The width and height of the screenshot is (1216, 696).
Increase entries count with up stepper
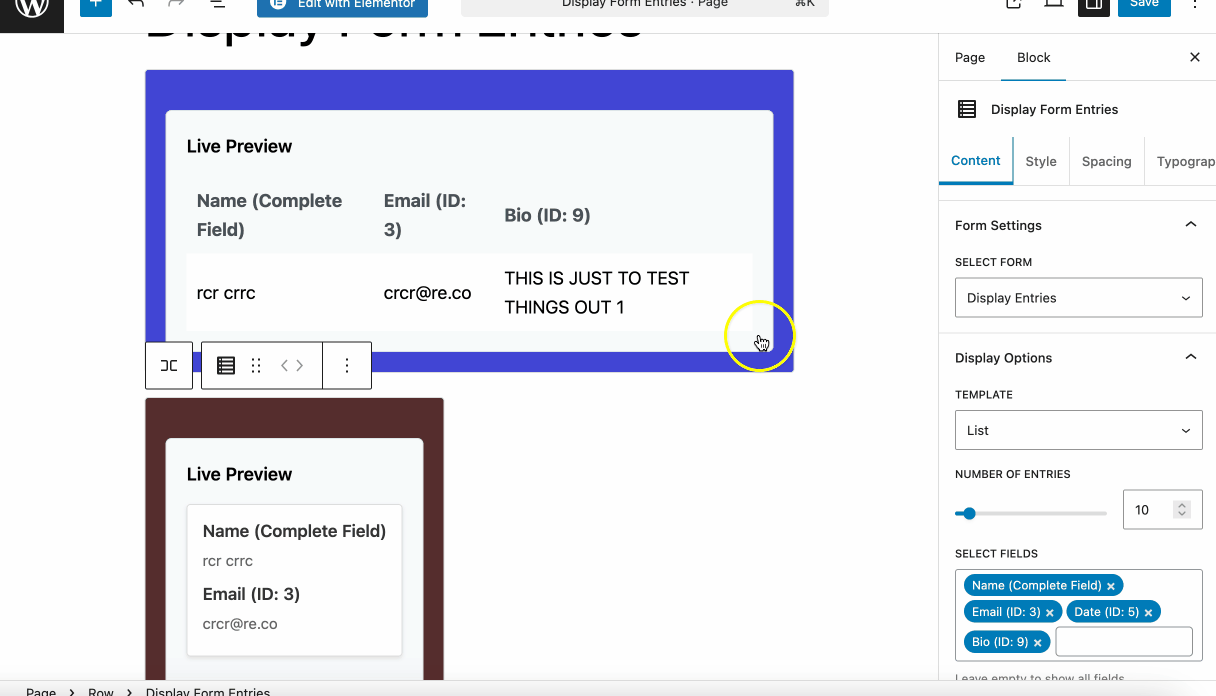coord(1182,505)
